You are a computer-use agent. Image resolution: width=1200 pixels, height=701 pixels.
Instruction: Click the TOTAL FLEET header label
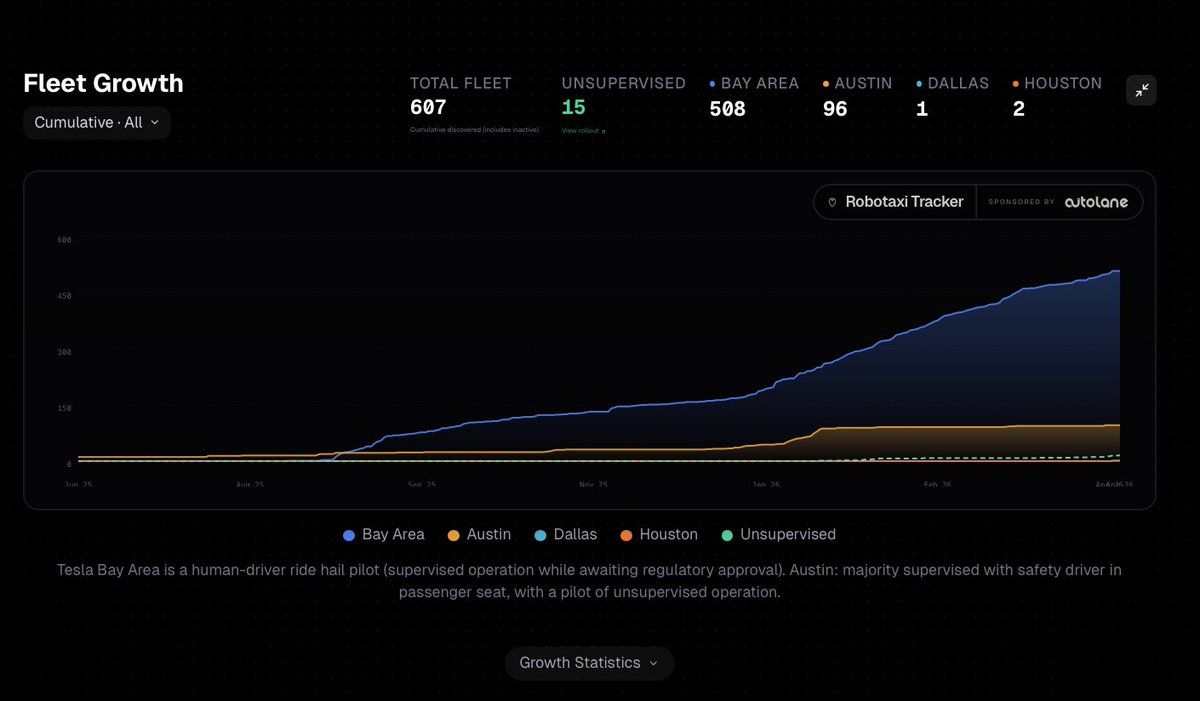tap(461, 83)
